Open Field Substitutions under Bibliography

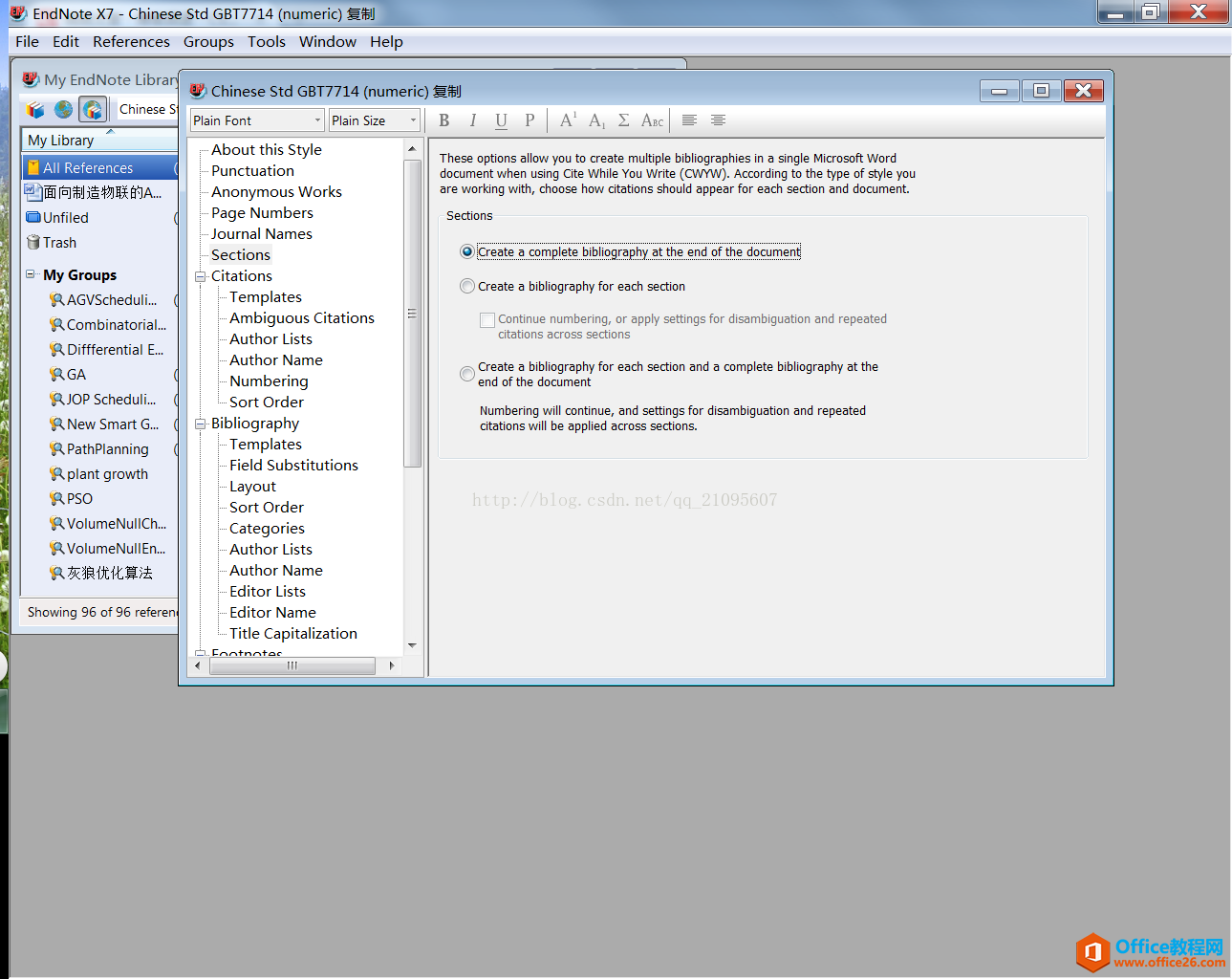pyautogui.click(x=293, y=466)
